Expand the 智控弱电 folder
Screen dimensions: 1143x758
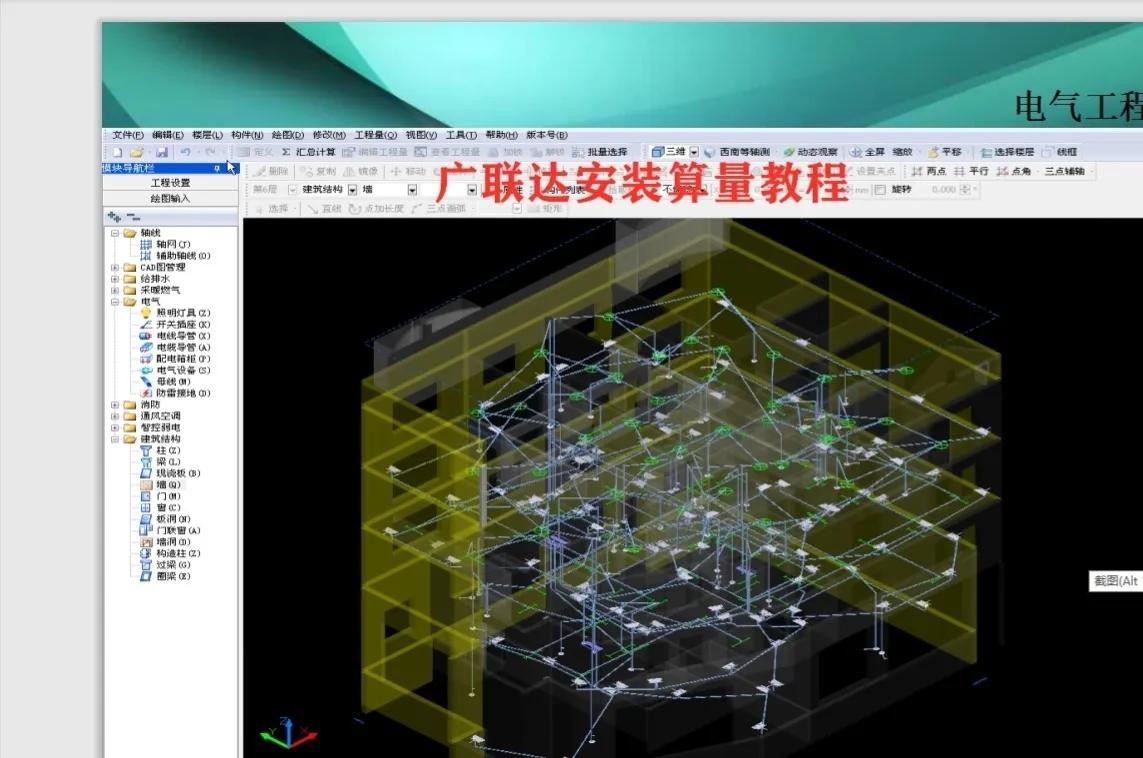tap(114, 427)
